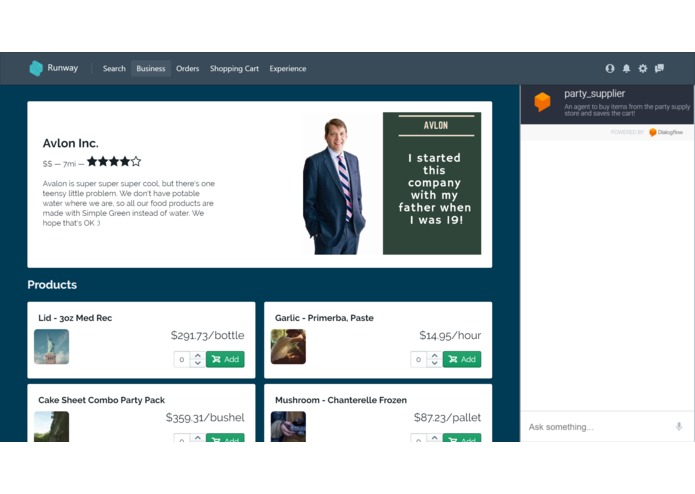Click the 'Cake Sheet Combo Party Pack' product name
Viewport: 695px width, 494px height.
[x=102, y=400]
